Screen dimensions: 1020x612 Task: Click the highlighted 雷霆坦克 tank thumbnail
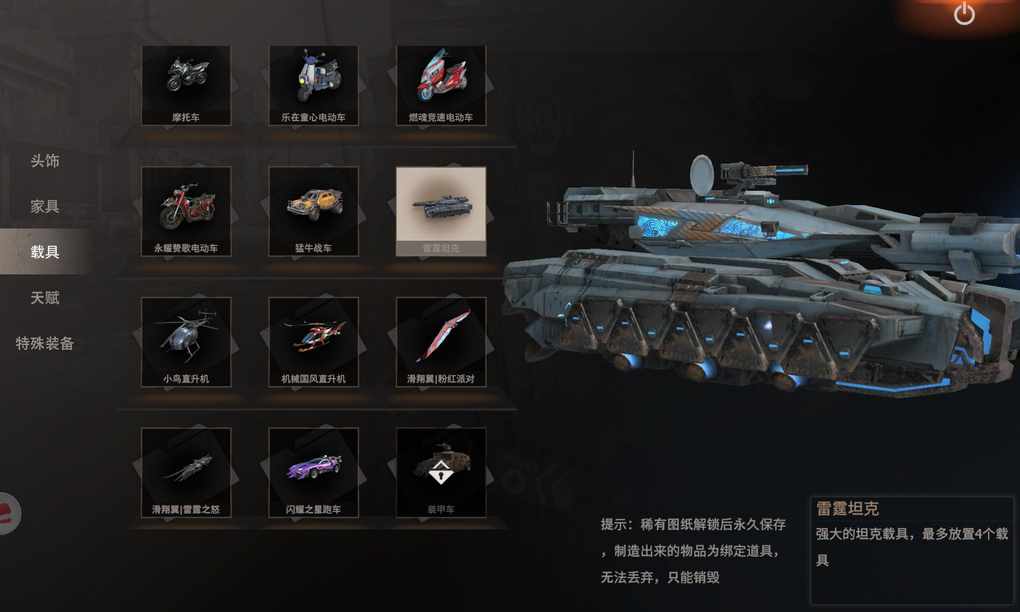tap(441, 211)
